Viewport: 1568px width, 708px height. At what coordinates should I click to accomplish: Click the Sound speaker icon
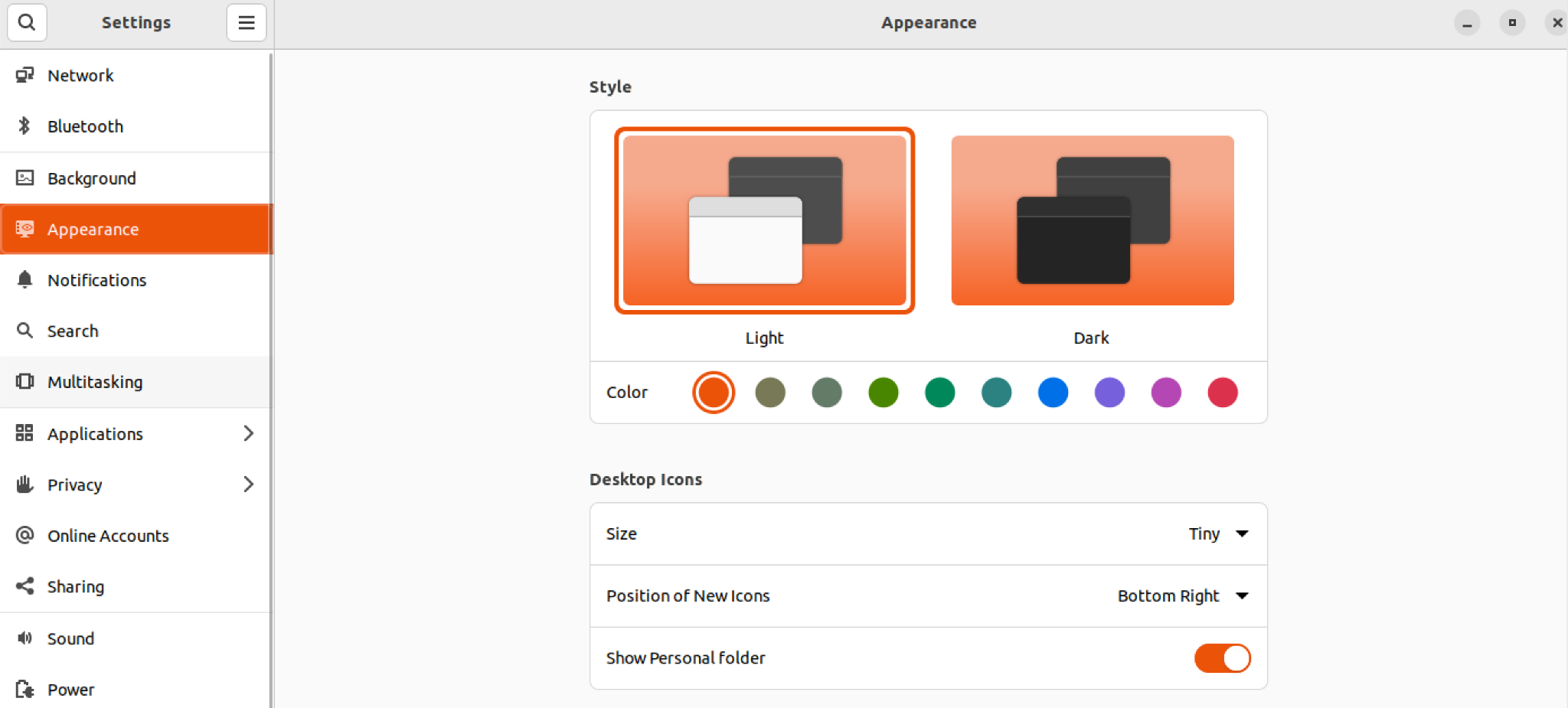tap(24, 638)
